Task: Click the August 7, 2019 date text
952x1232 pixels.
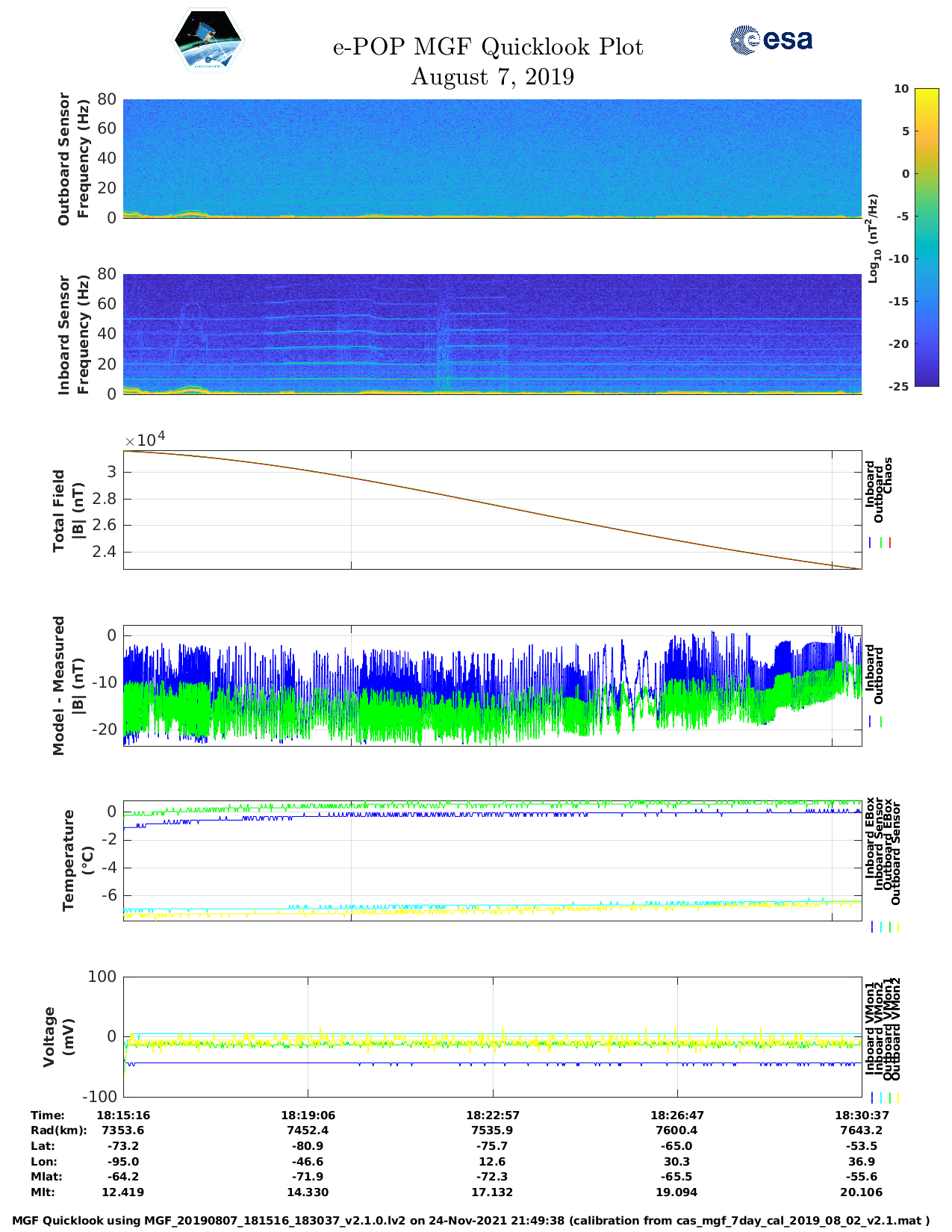Action: (492, 77)
